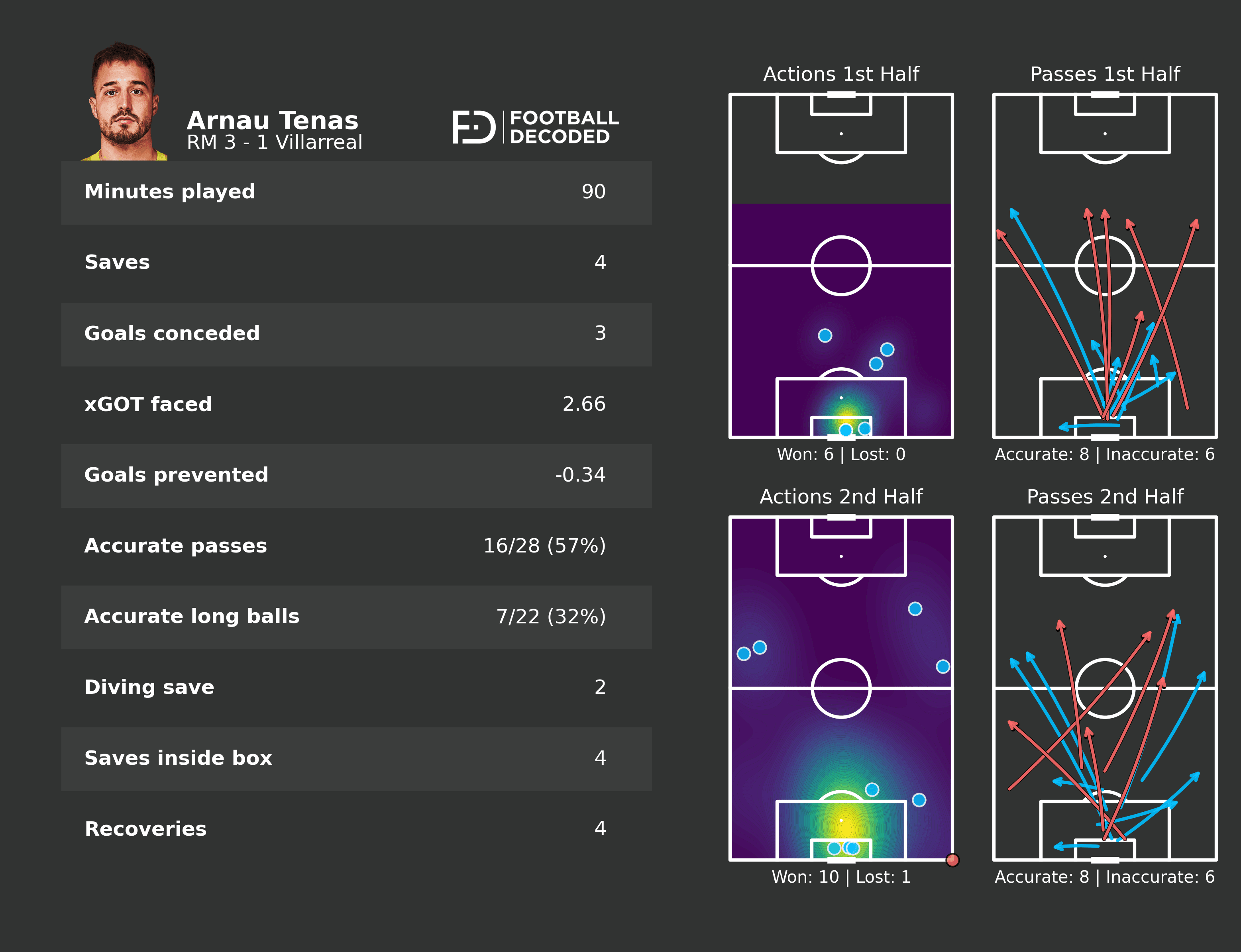Click the Goals conceded stat label
Image resolution: width=1241 pixels, height=952 pixels.
172,333
